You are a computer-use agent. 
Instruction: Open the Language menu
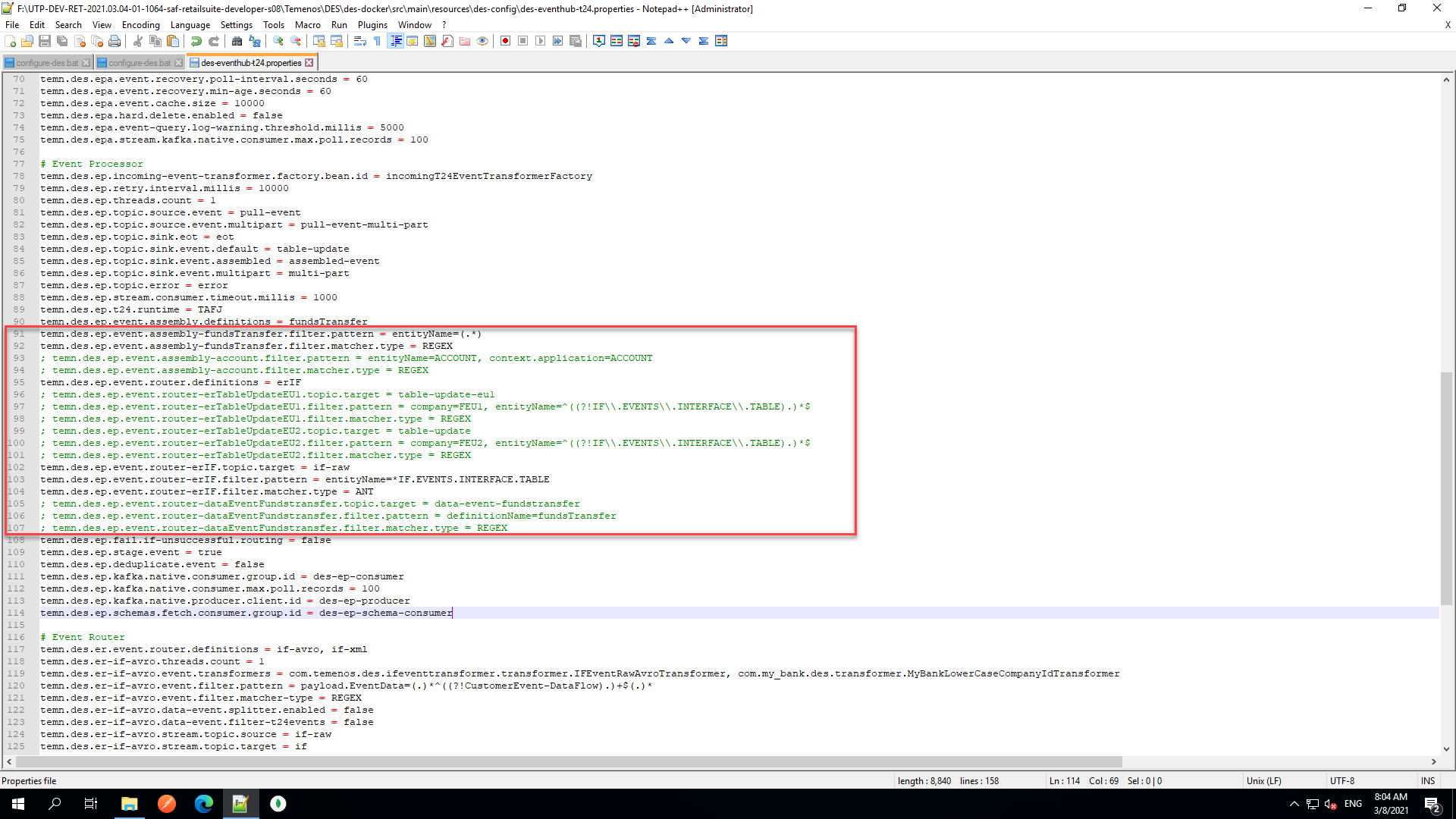click(190, 25)
